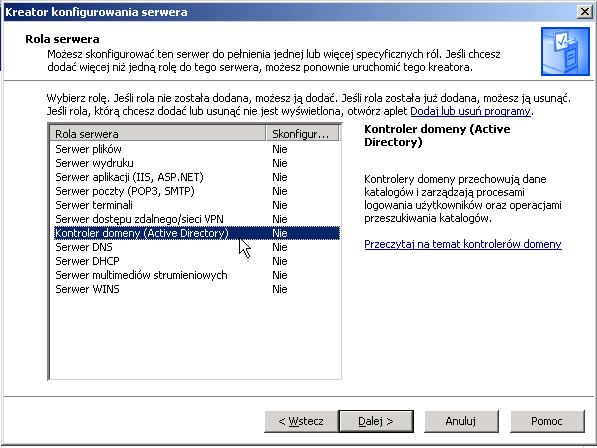Select the Serwer DNS role

click(195, 247)
